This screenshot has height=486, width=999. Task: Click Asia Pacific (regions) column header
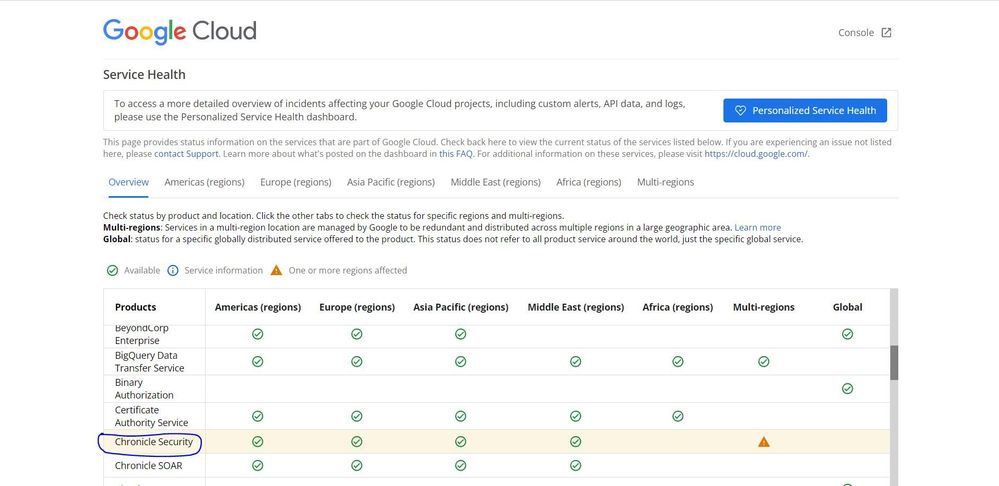click(461, 307)
